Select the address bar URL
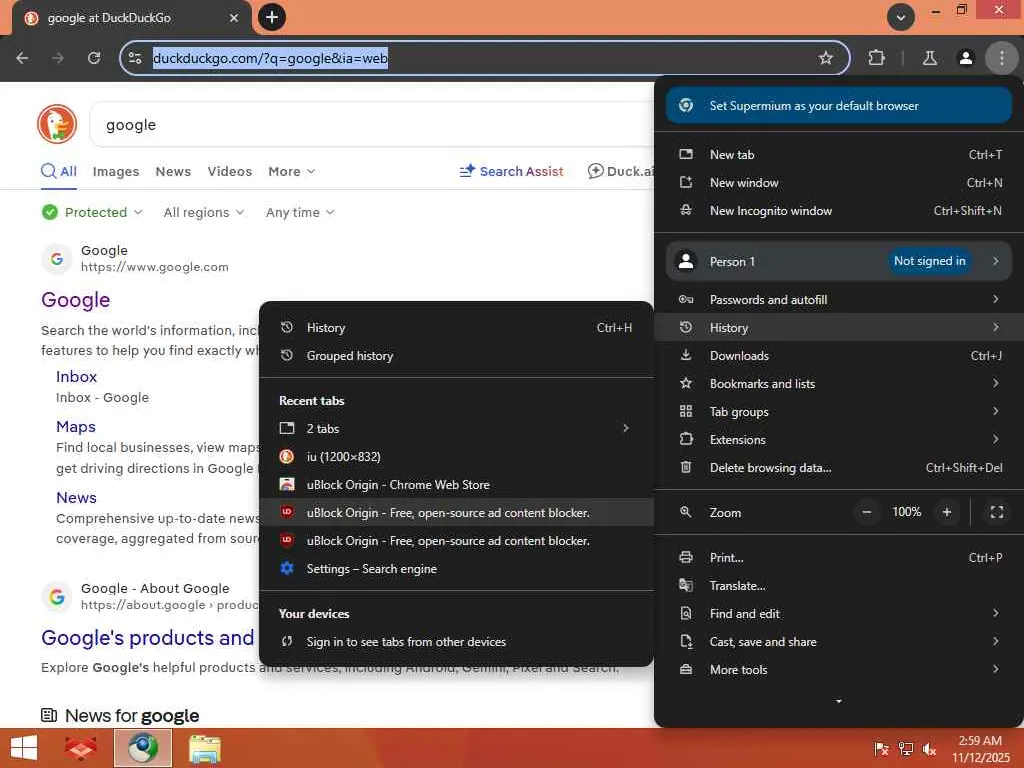Screen dimensions: 1024x768 click(x=270, y=58)
